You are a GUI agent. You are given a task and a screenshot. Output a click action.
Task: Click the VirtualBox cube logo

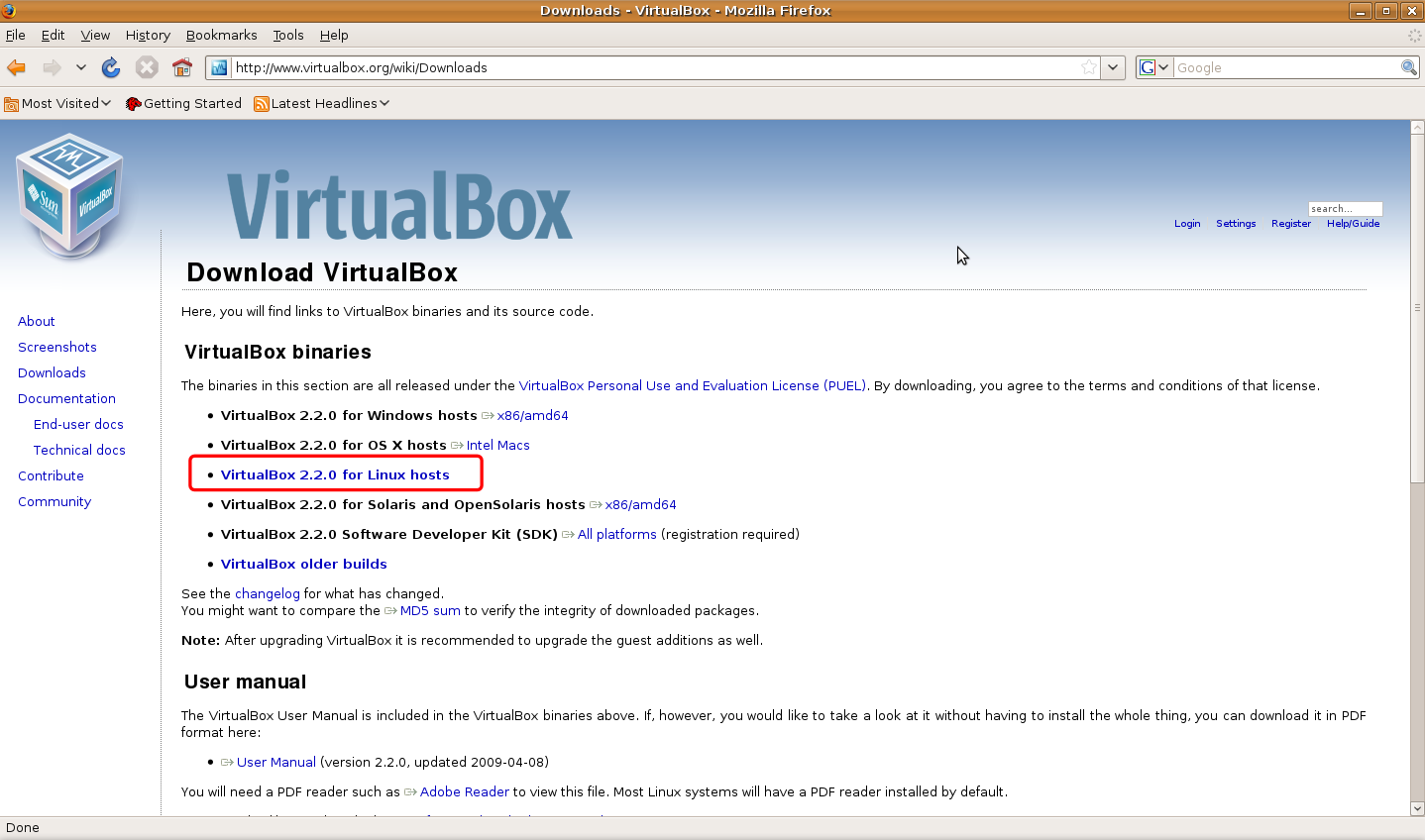click(69, 196)
